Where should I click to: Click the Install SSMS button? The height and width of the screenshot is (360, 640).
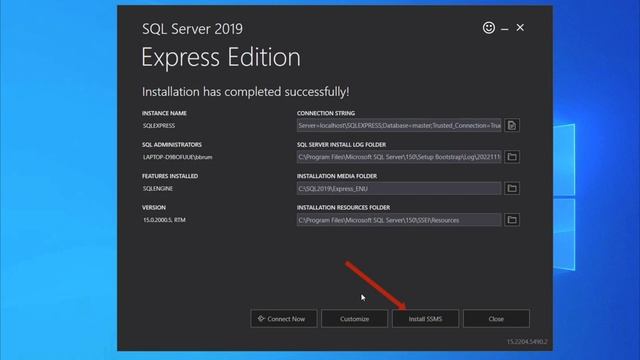(425, 319)
